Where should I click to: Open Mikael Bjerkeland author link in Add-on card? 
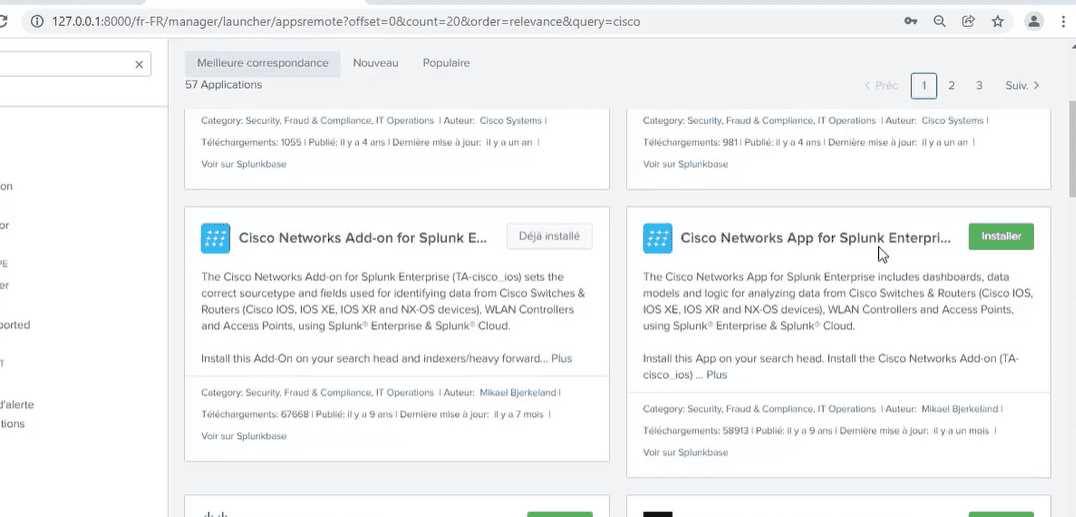519,393
